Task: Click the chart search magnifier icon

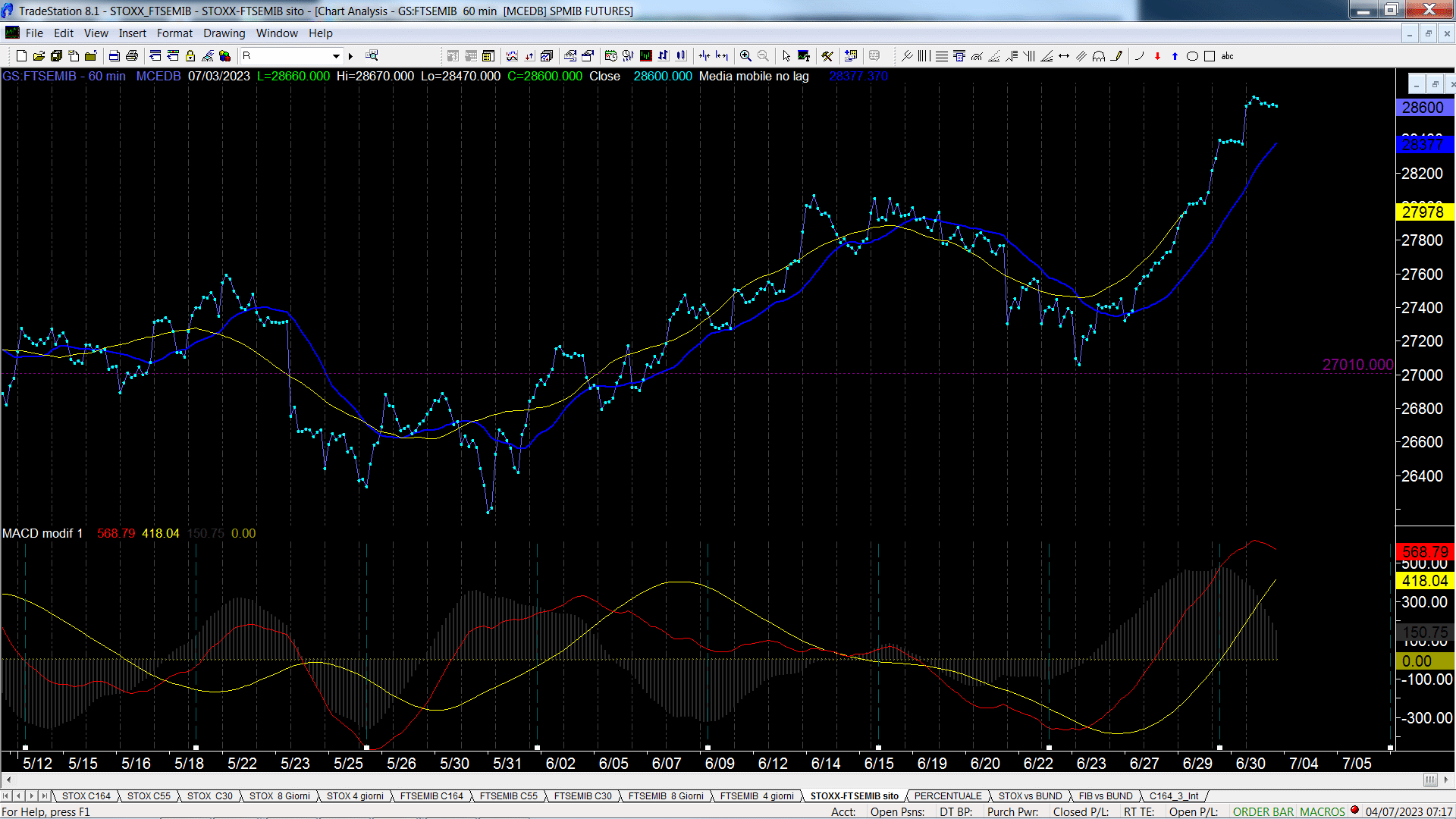Action: click(x=372, y=56)
